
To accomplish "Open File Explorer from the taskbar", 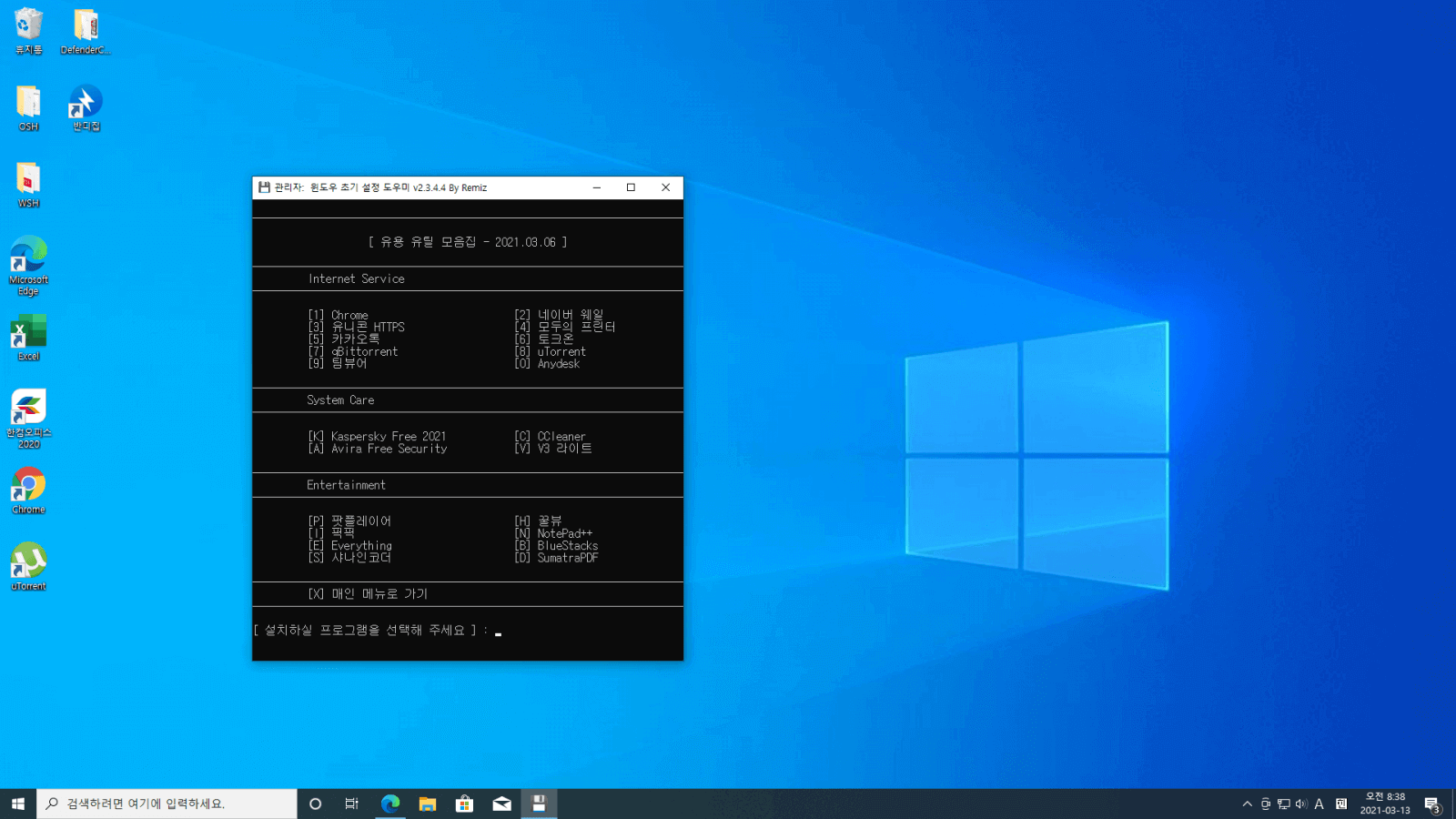I will tap(428, 804).
